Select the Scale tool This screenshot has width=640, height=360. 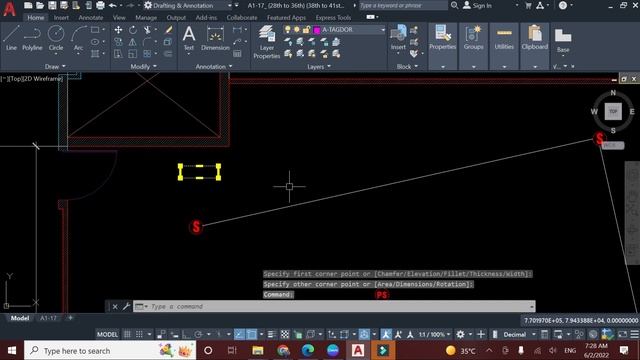pos(133,54)
